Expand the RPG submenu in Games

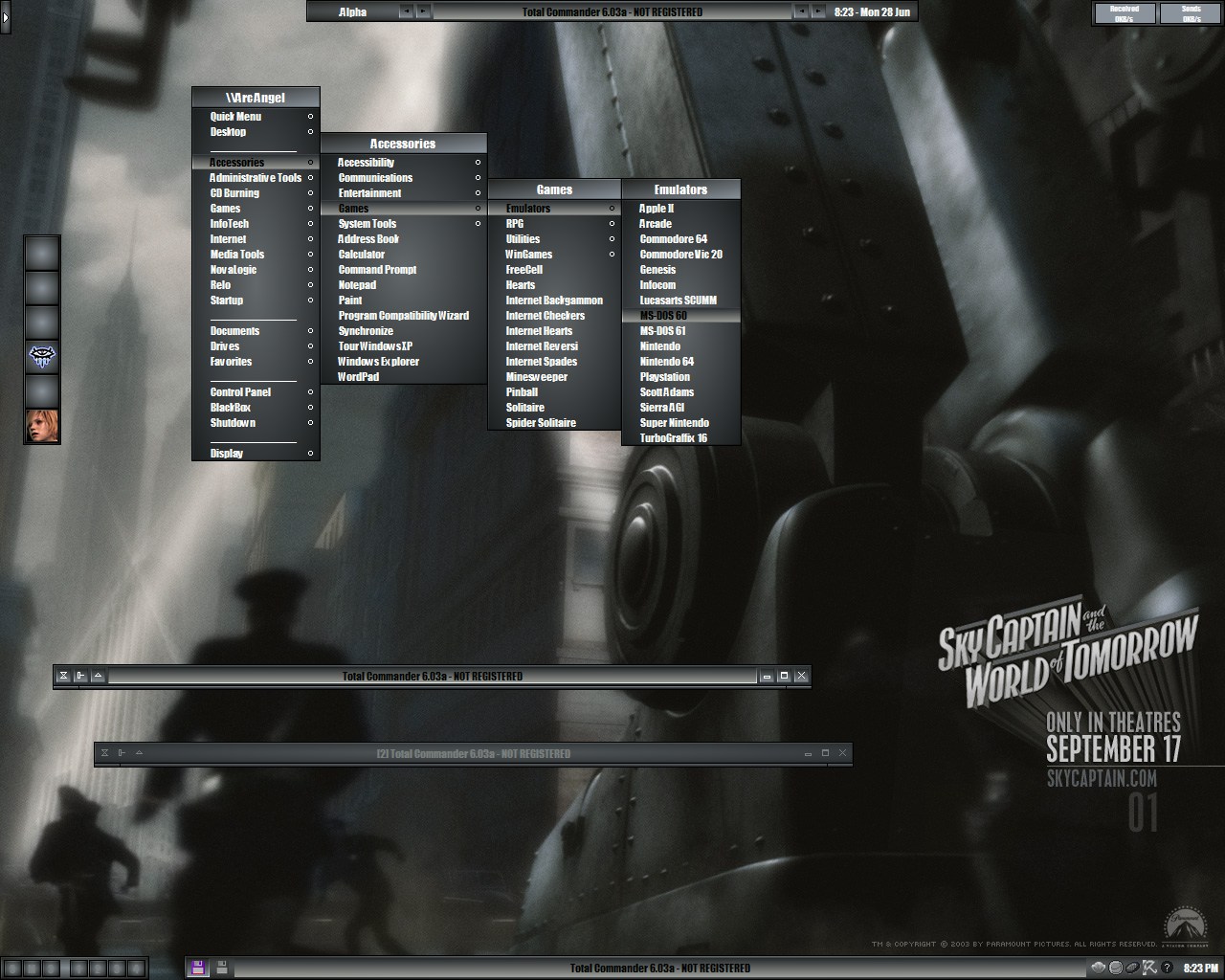click(554, 224)
